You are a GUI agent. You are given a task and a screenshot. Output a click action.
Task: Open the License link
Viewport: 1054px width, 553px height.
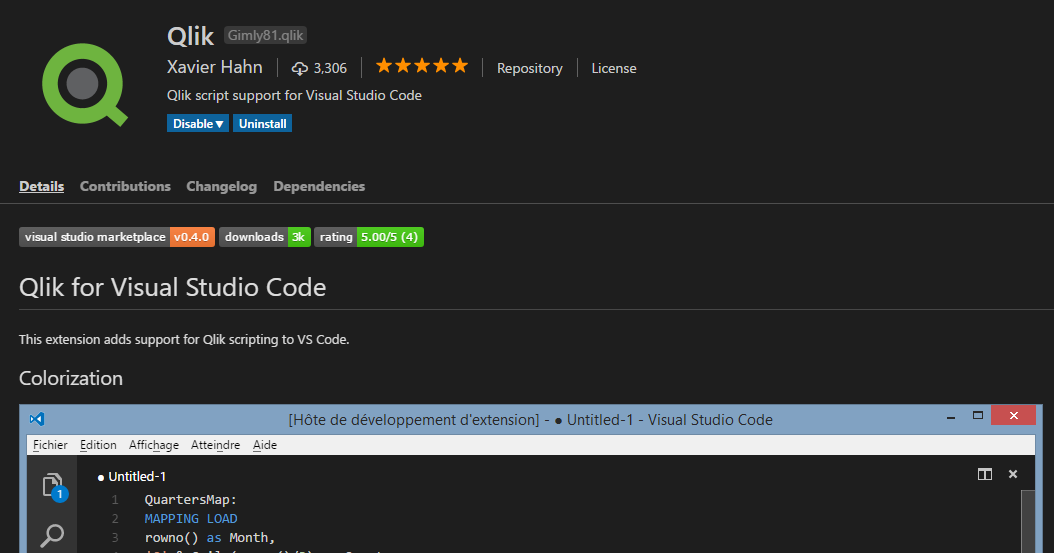[x=614, y=69]
